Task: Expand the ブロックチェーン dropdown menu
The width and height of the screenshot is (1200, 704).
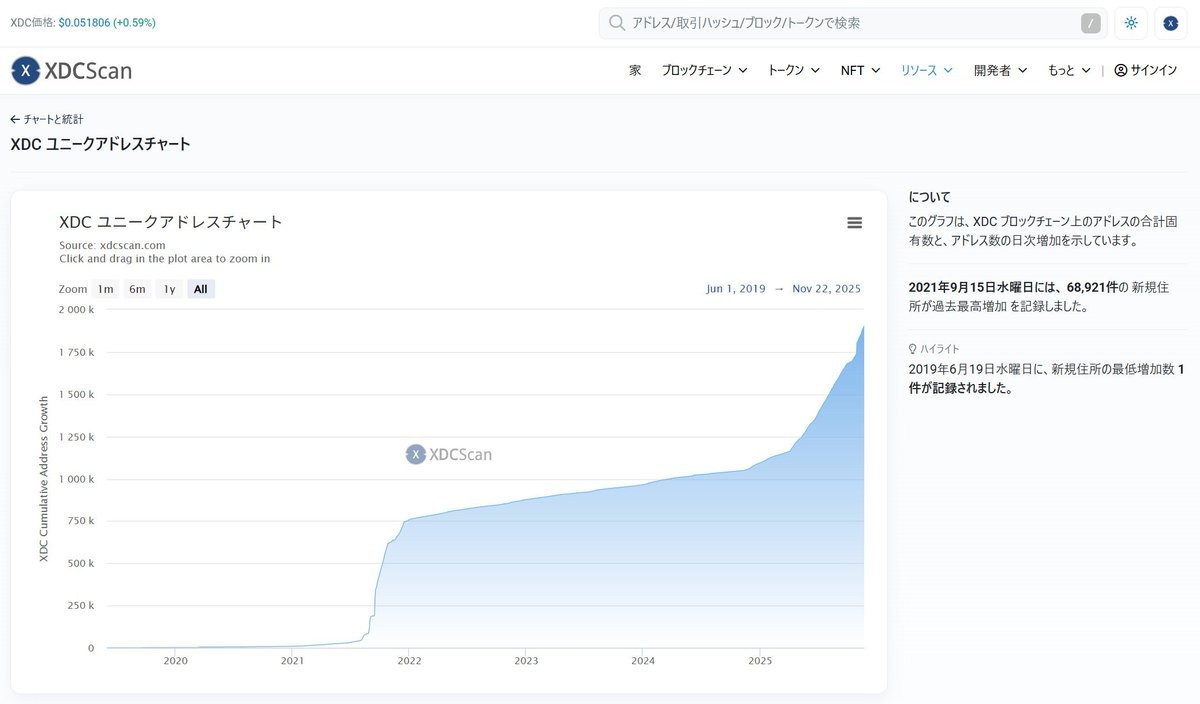Action: [704, 71]
